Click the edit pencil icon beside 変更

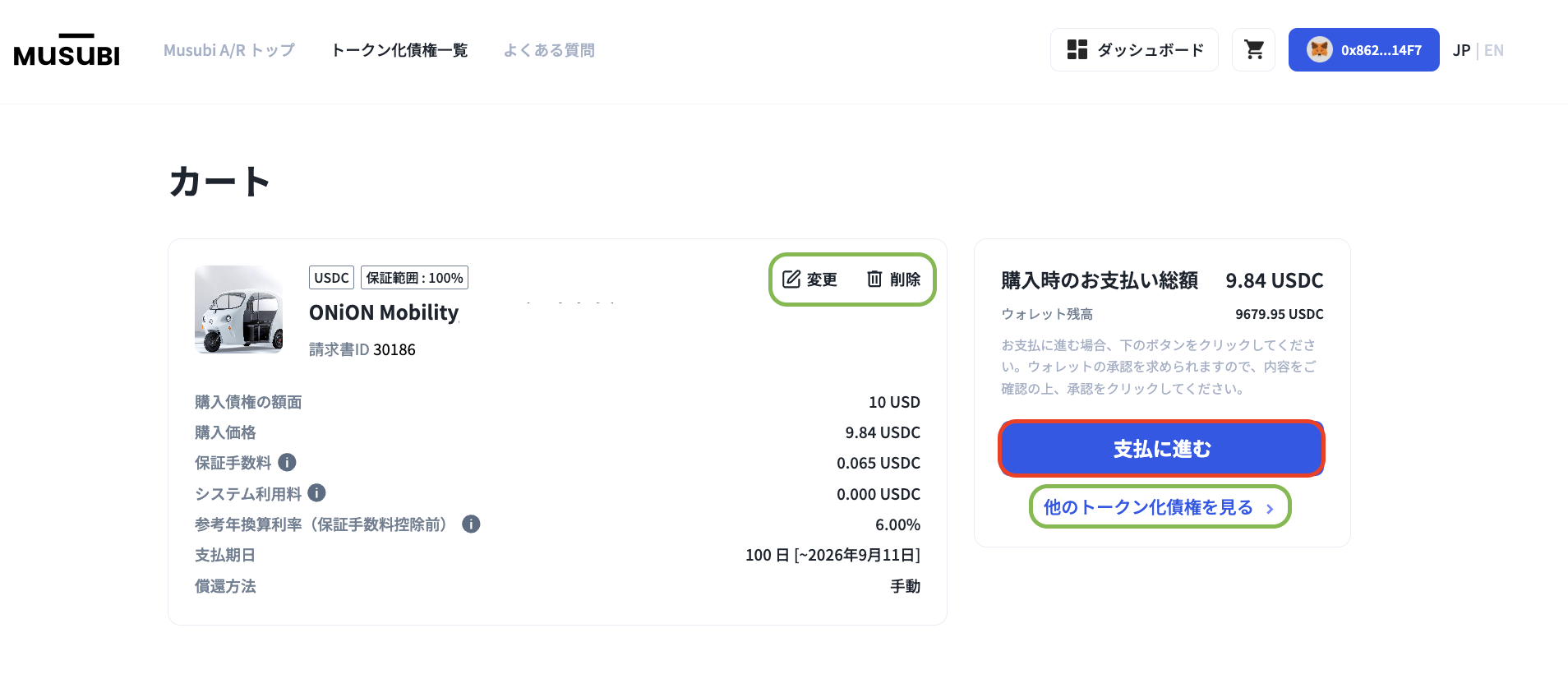point(791,279)
